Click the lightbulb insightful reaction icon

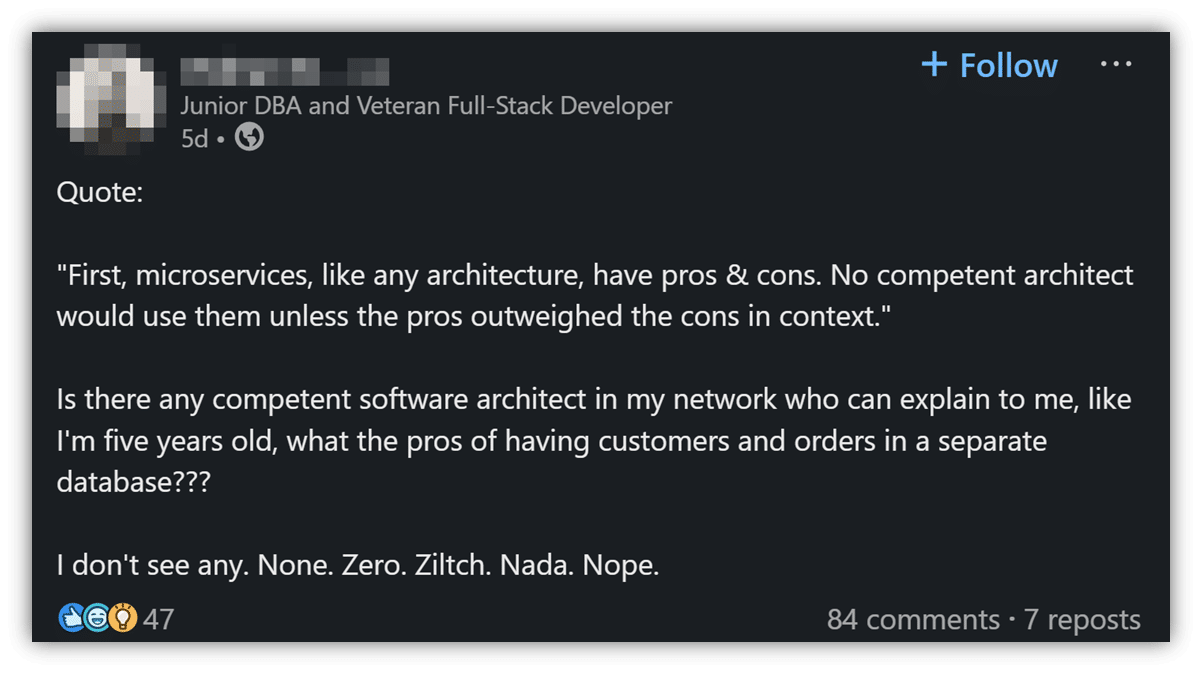(x=122, y=619)
